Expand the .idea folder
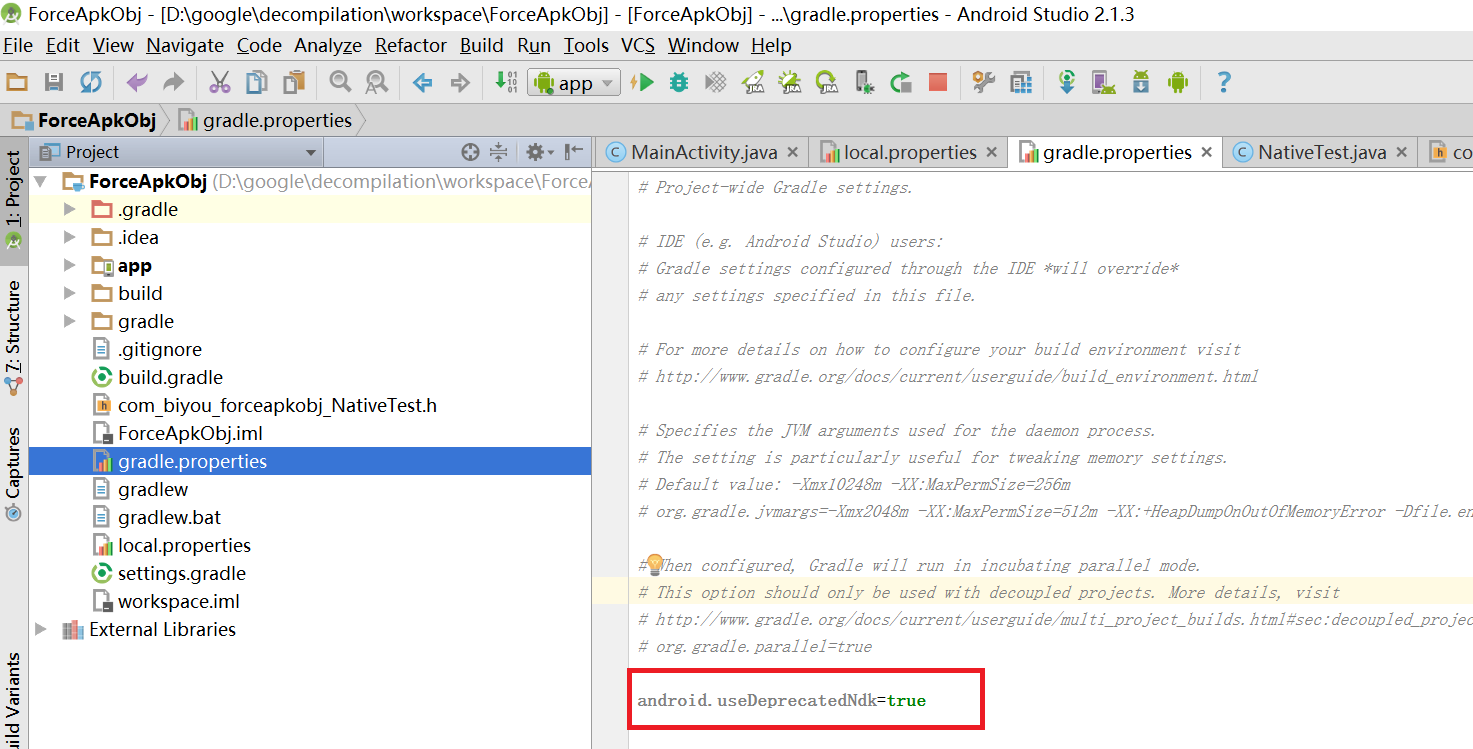The image size is (1473, 749). coord(69,237)
